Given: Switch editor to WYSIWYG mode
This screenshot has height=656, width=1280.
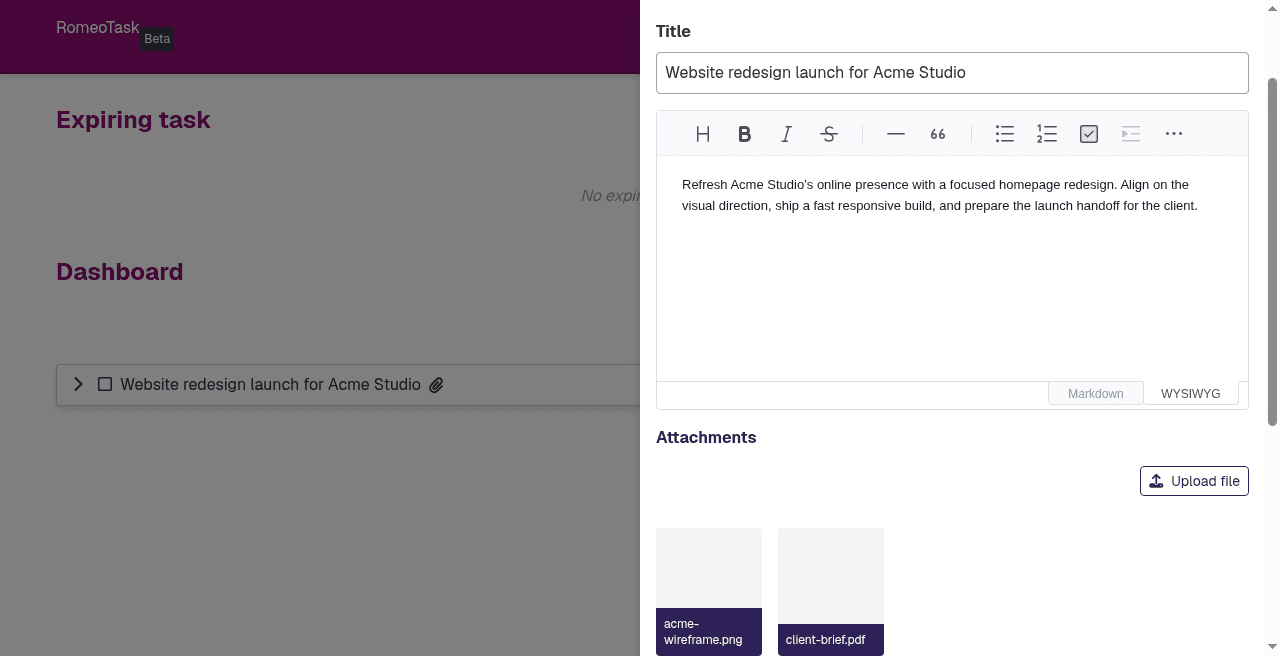Looking at the screenshot, I should [x=1191, y=394].
